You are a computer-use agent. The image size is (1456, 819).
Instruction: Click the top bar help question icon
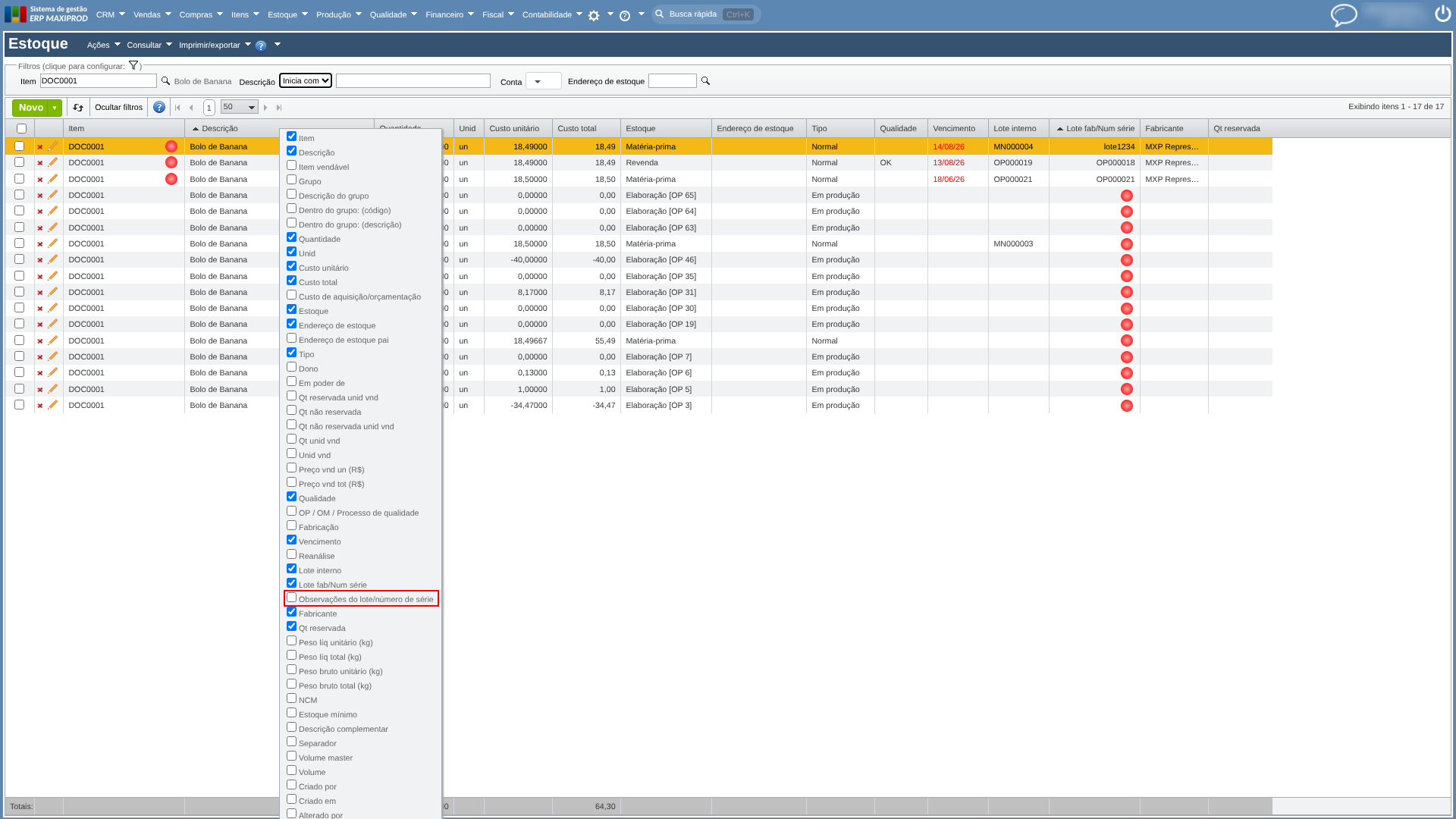[x=625, y=15]
